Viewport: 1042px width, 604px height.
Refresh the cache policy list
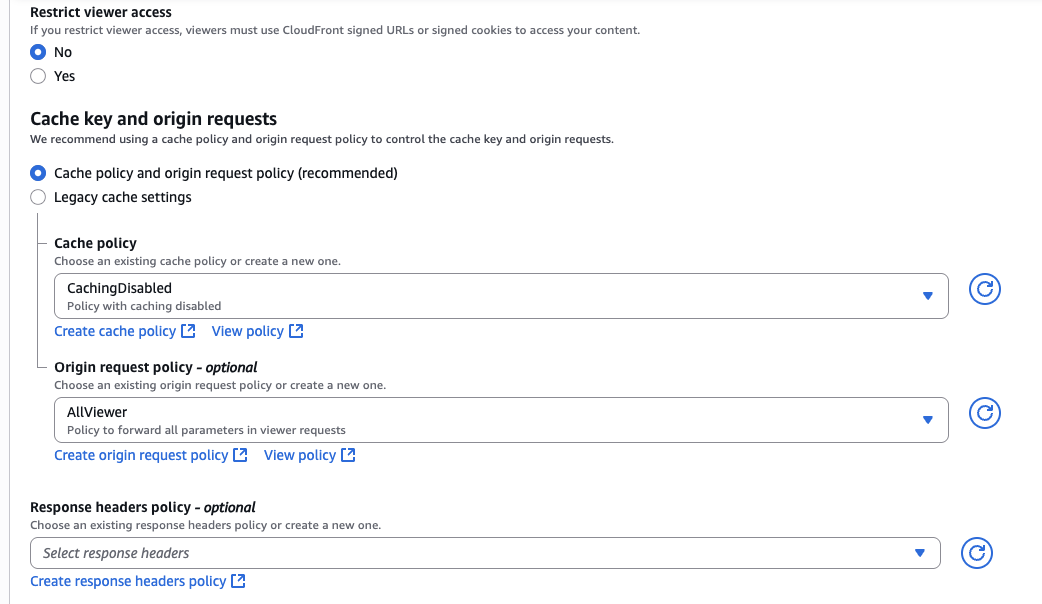click(985, 290)
